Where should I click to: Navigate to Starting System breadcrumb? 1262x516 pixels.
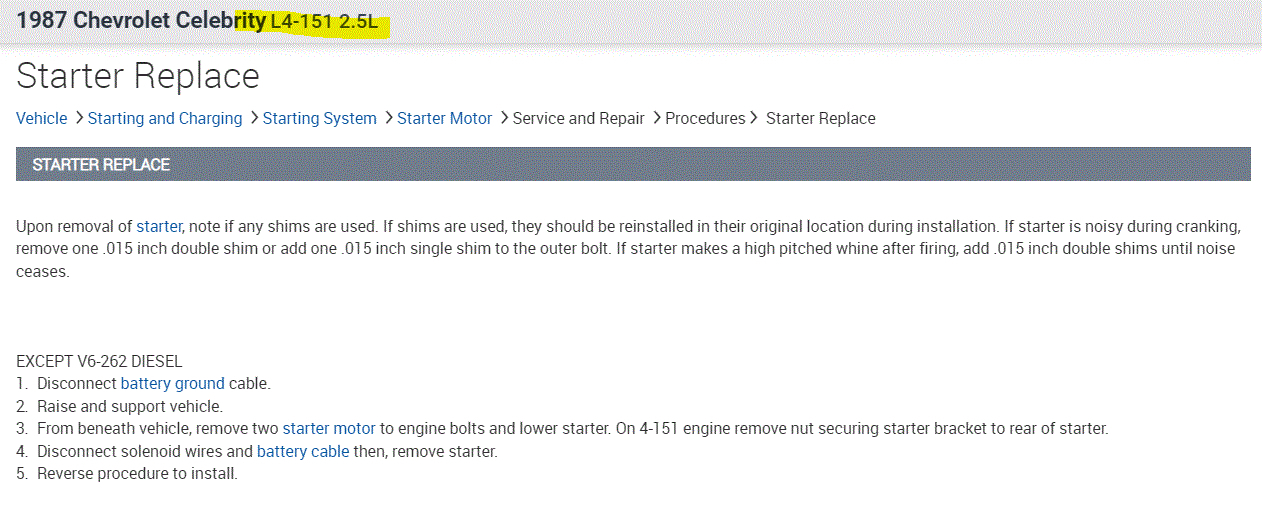coord(319,118)
